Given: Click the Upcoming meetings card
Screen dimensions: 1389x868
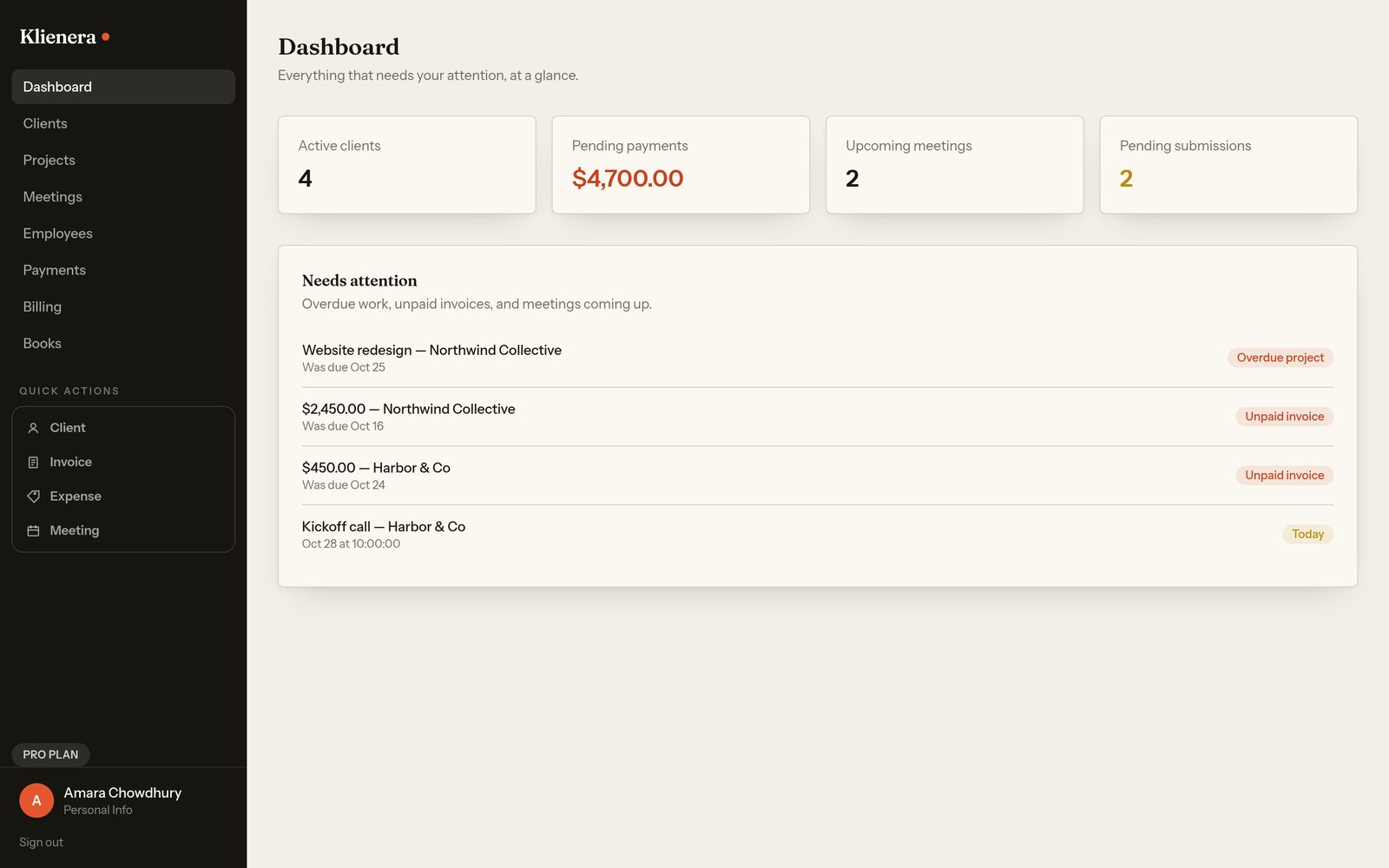Looking at the screenshot, I should coord(955,165).
